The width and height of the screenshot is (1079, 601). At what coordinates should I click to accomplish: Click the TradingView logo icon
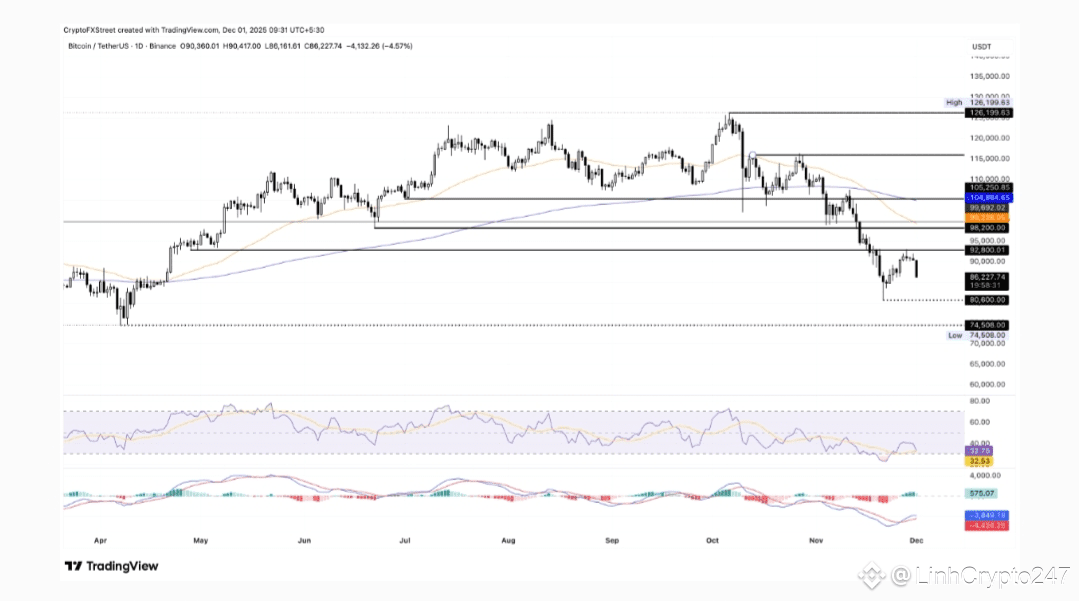click(x=74, y=566)
